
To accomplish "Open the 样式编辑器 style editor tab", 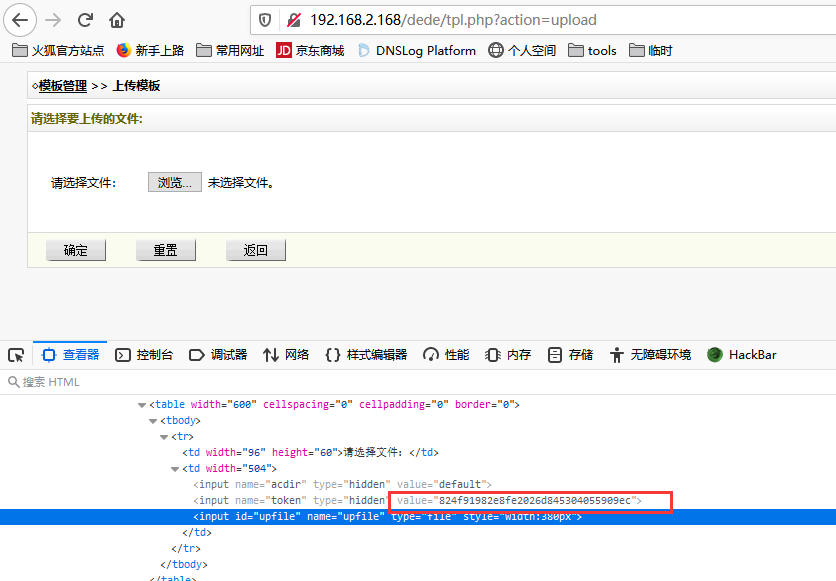I will [366, 355].
